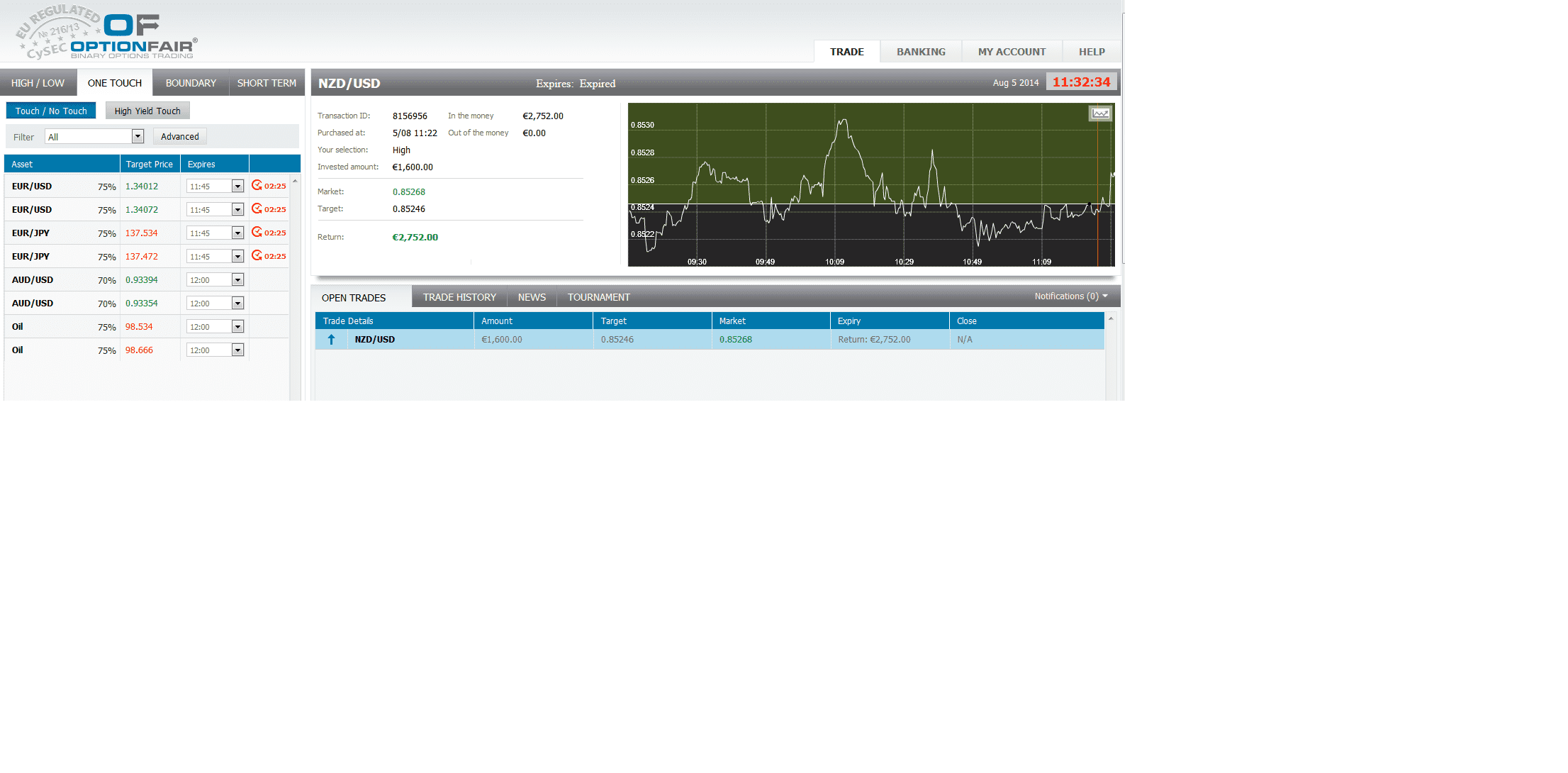Open the 11:45 Expires dropdown for EUR/USD
This screenshot has width=1568, height=773.
point(237,185)
